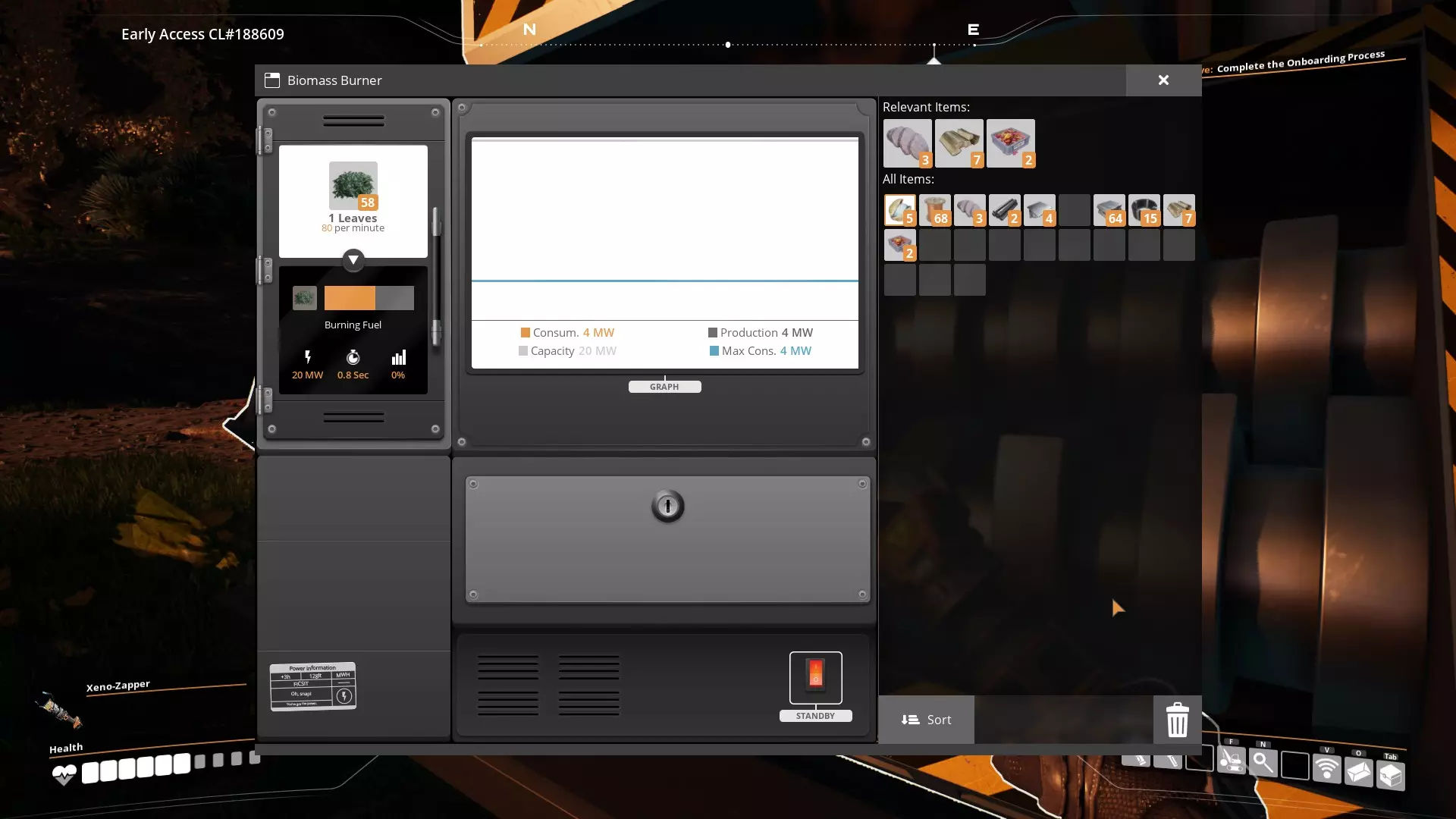Expand the down arrow below Leaves slot
This screenshot has width=1456, height=819.
pos(353,260)
